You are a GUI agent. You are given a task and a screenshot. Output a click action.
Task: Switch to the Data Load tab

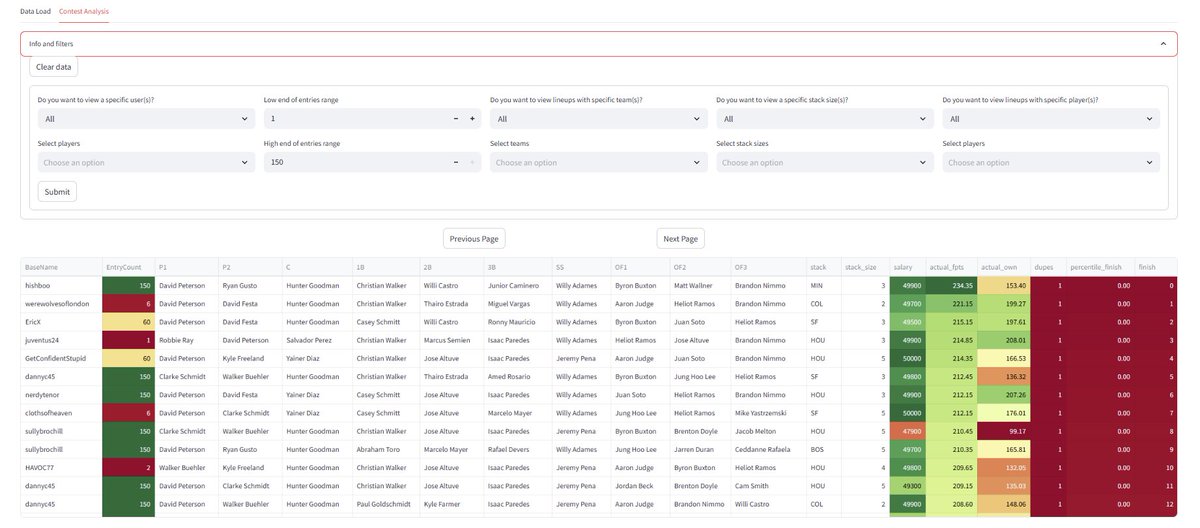pos(35,11)
